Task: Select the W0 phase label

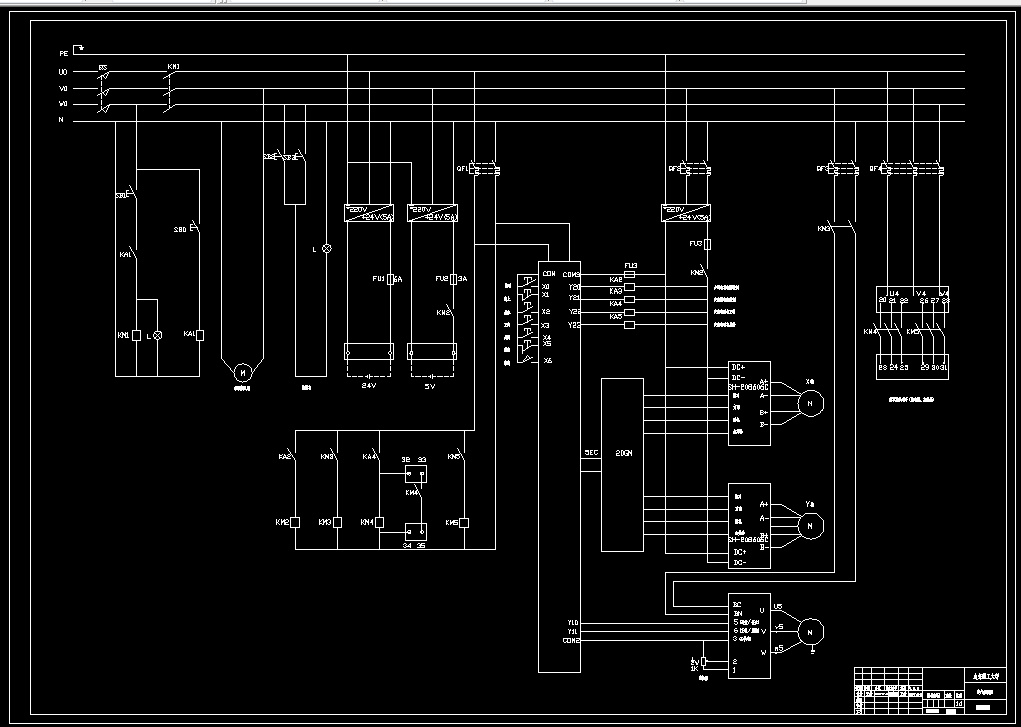Action: click(63, 104)
